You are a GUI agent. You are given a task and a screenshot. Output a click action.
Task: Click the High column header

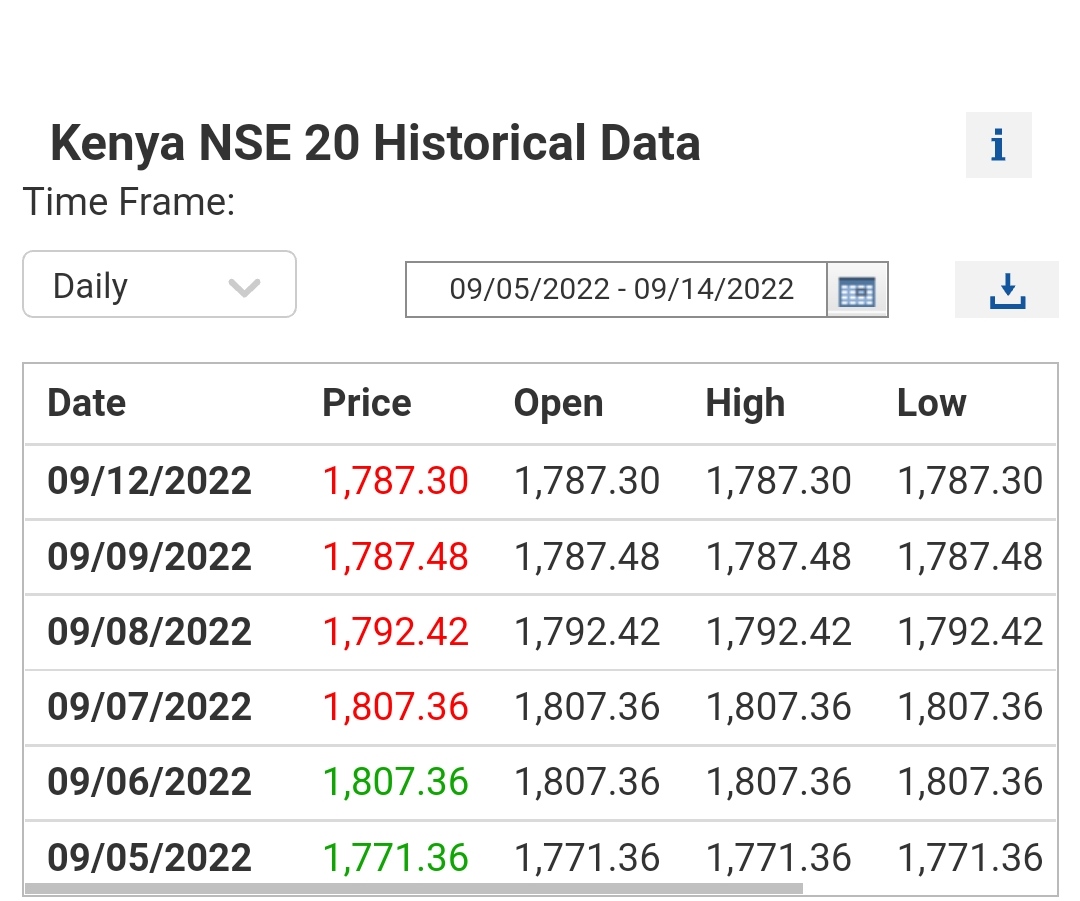pos(745,403)
